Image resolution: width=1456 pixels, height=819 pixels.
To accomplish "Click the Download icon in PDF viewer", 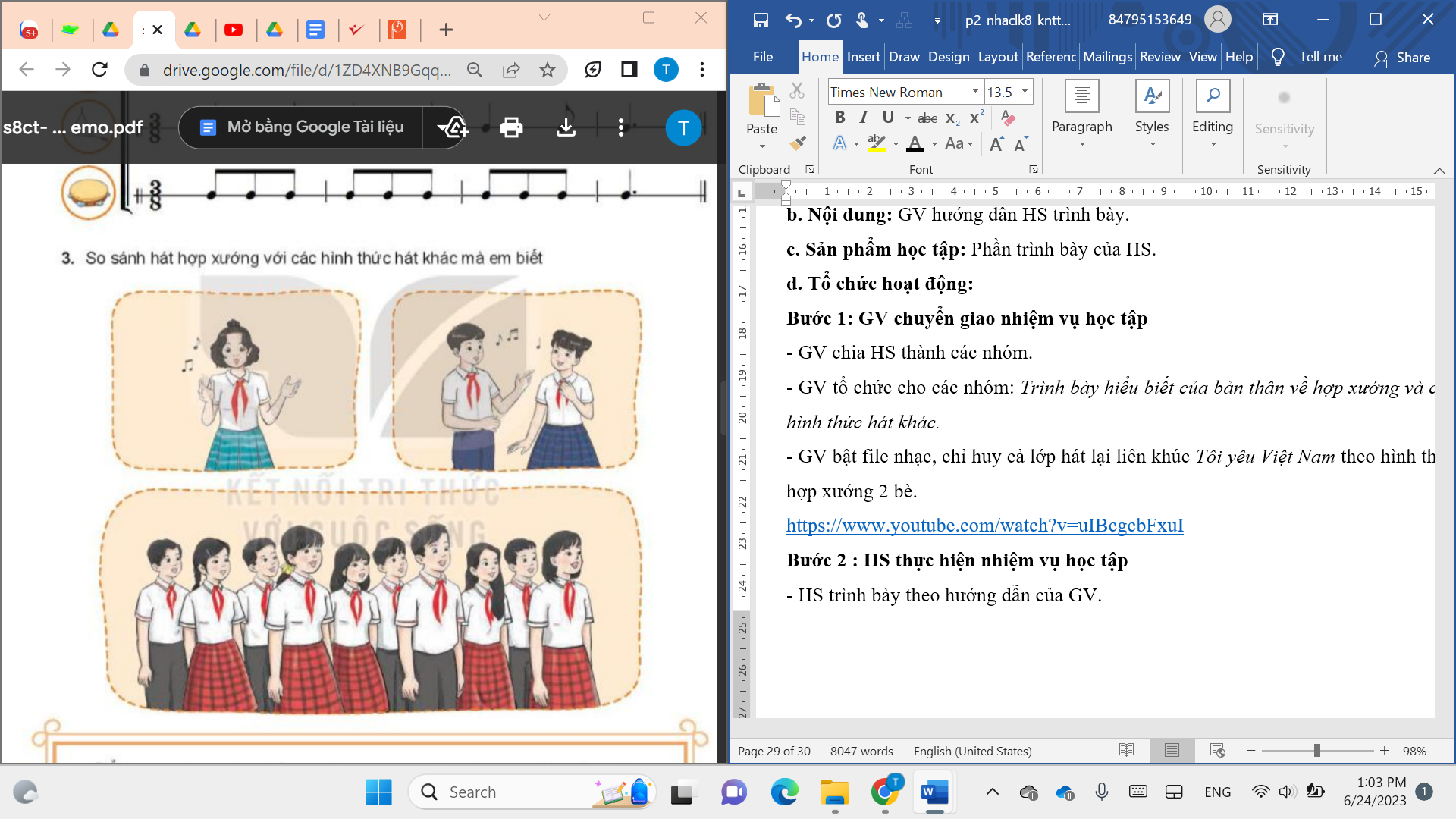I will 566,127.
